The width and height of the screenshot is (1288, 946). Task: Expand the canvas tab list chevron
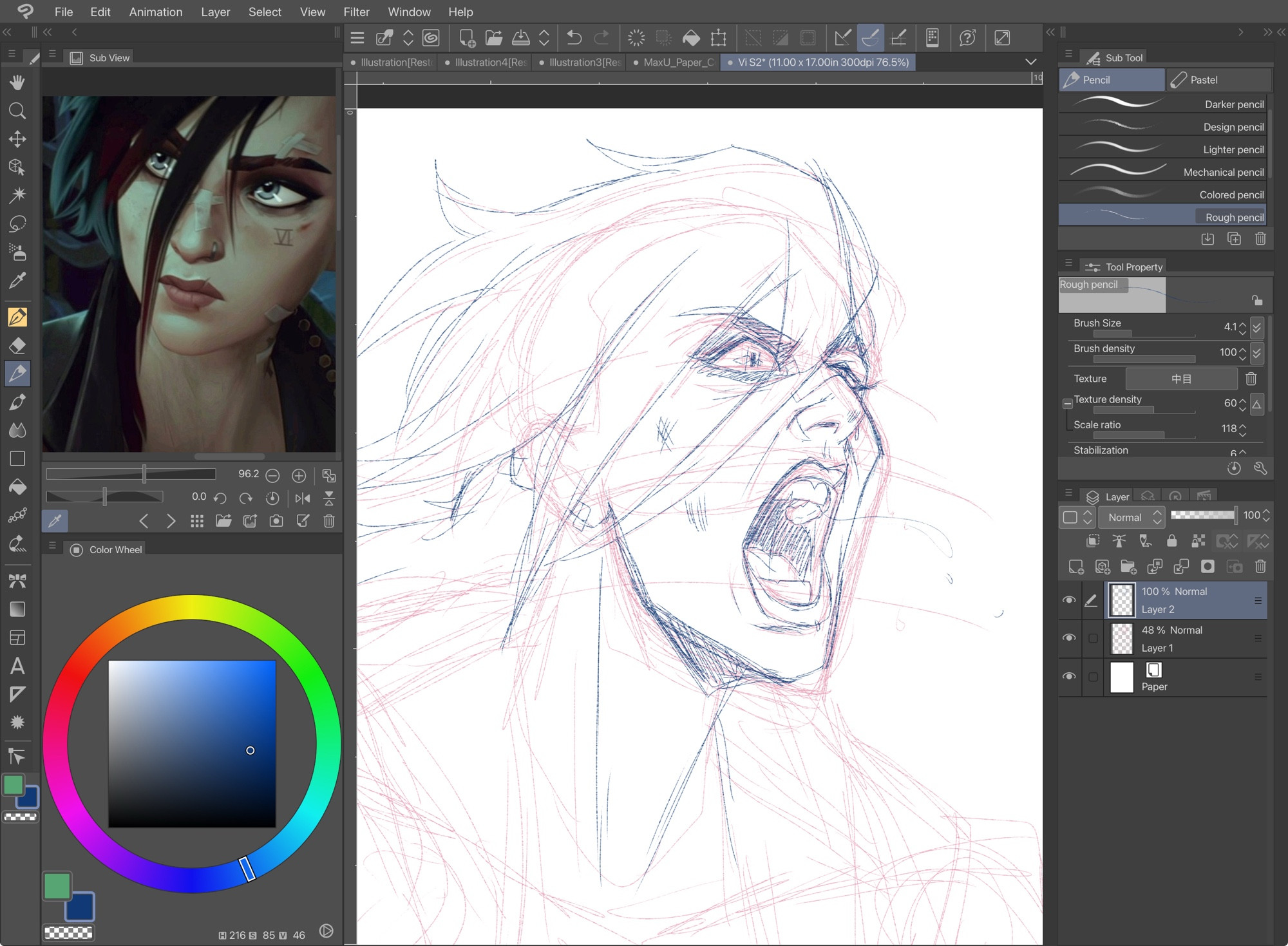click(x=1030, y=62)
